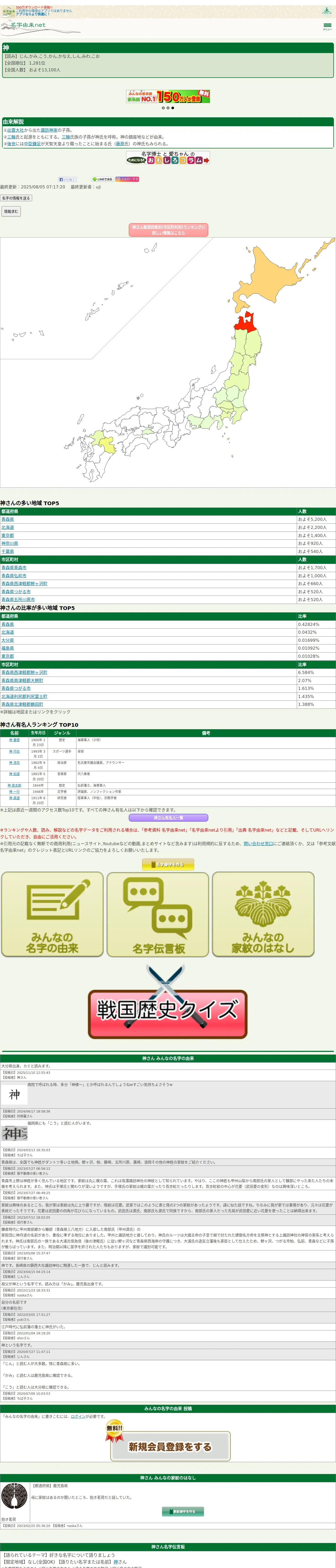Open the 大分県 link in ratio table
336x1568 pixels.
coord(7,640)
